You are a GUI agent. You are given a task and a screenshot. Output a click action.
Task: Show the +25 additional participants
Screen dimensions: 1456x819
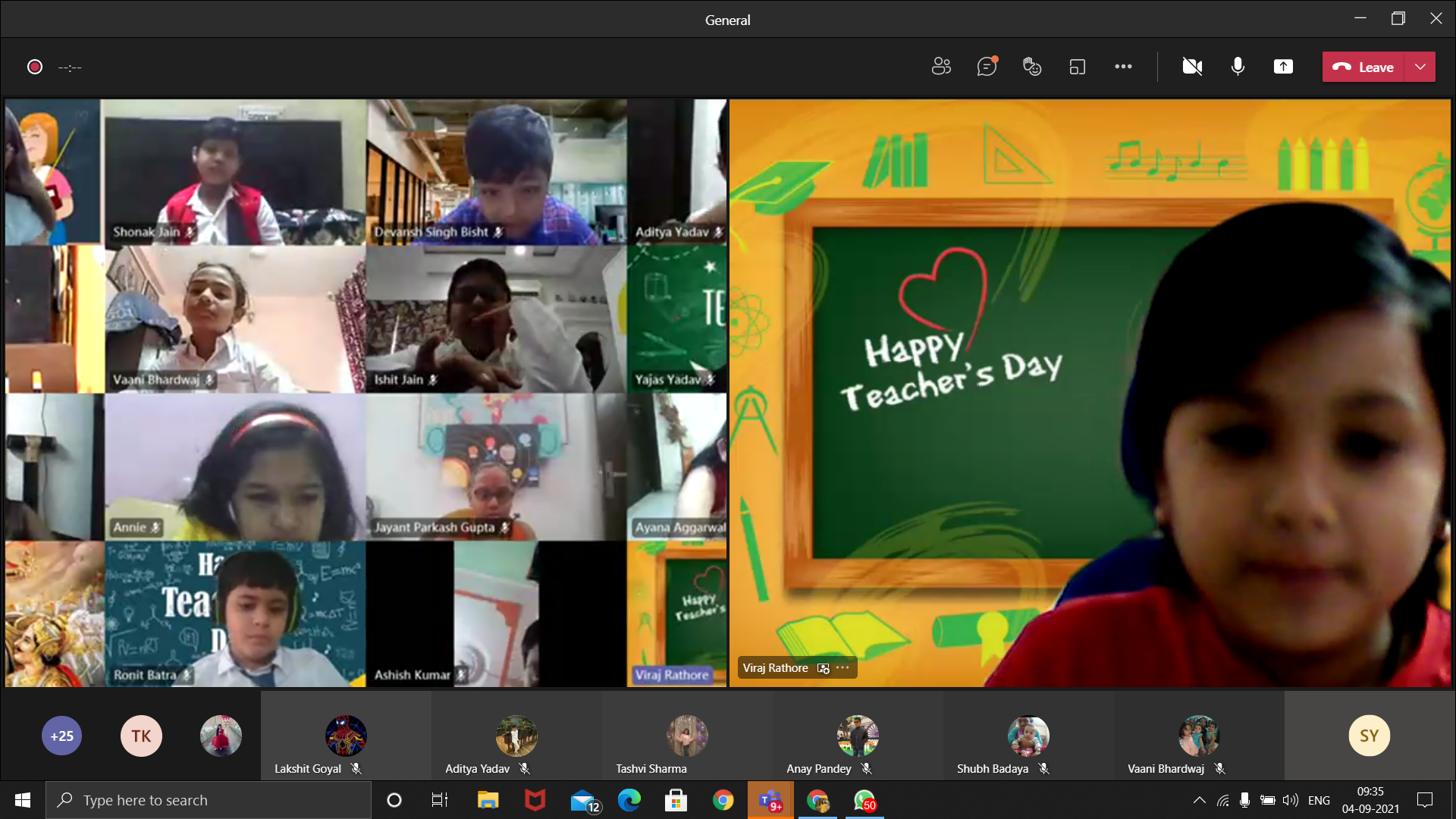(62, 736)
